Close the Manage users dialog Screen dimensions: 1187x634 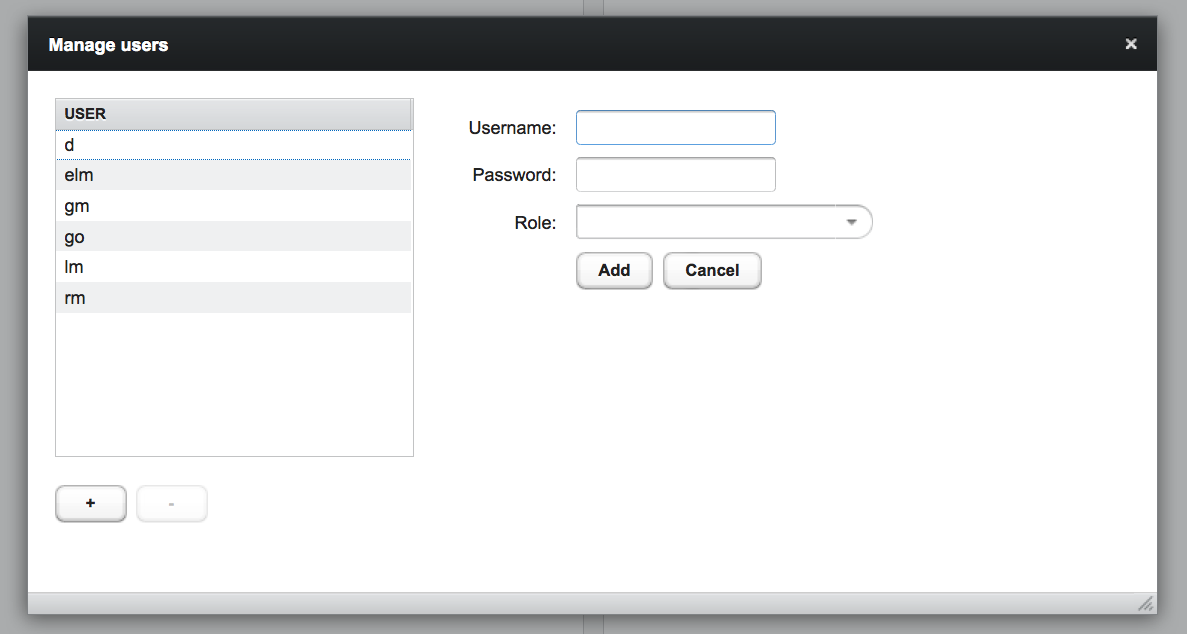(x=1131, y=44)
